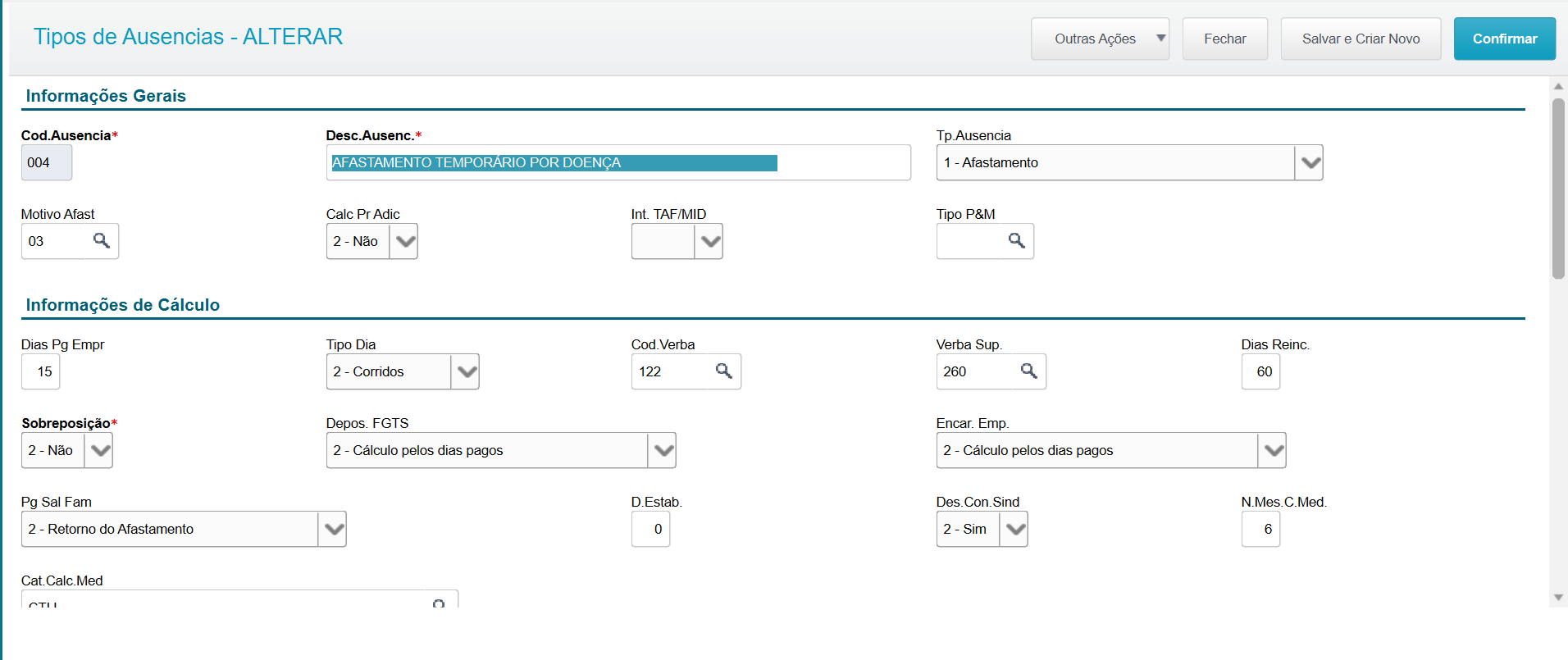This screenshot has height=660, width=1568.
Task: Click the Cat.Calc.Med search icon
Action: tap(440, 603)
